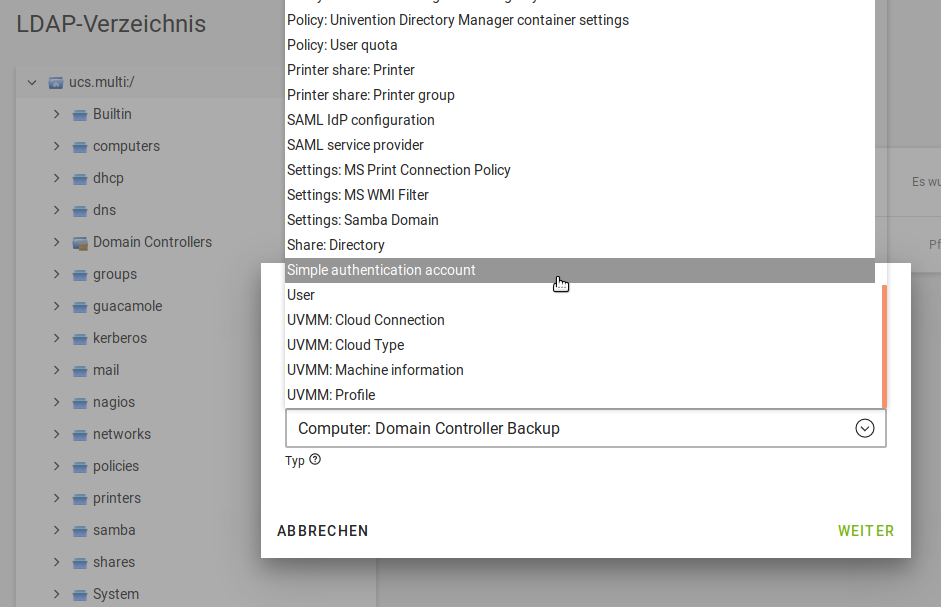Choose UVMM: Cloud Connection option
The image size is (941, 607).
580,320
